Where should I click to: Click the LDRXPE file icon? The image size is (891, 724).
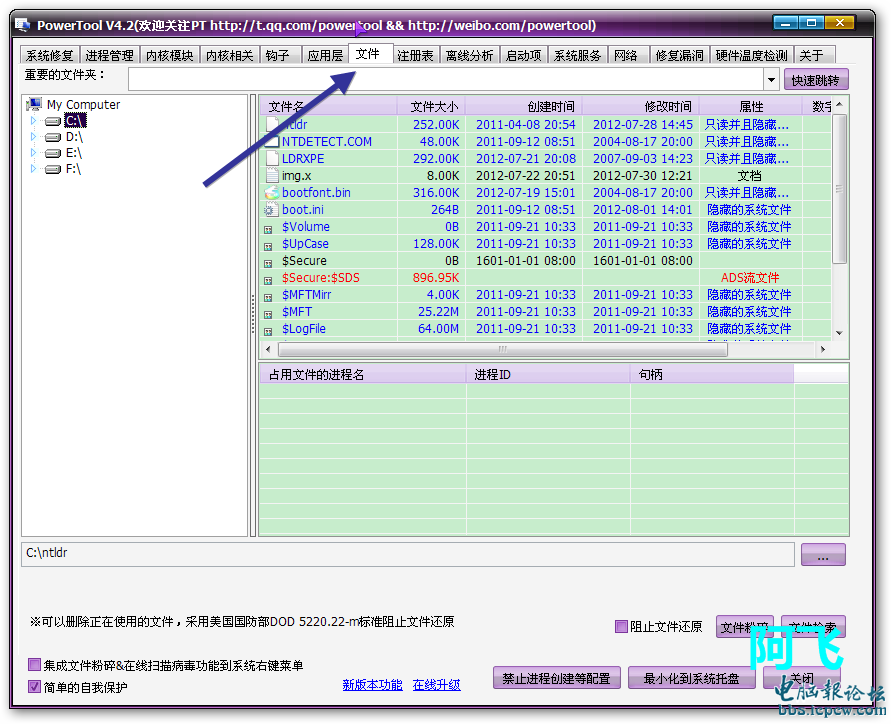[272, 159]
